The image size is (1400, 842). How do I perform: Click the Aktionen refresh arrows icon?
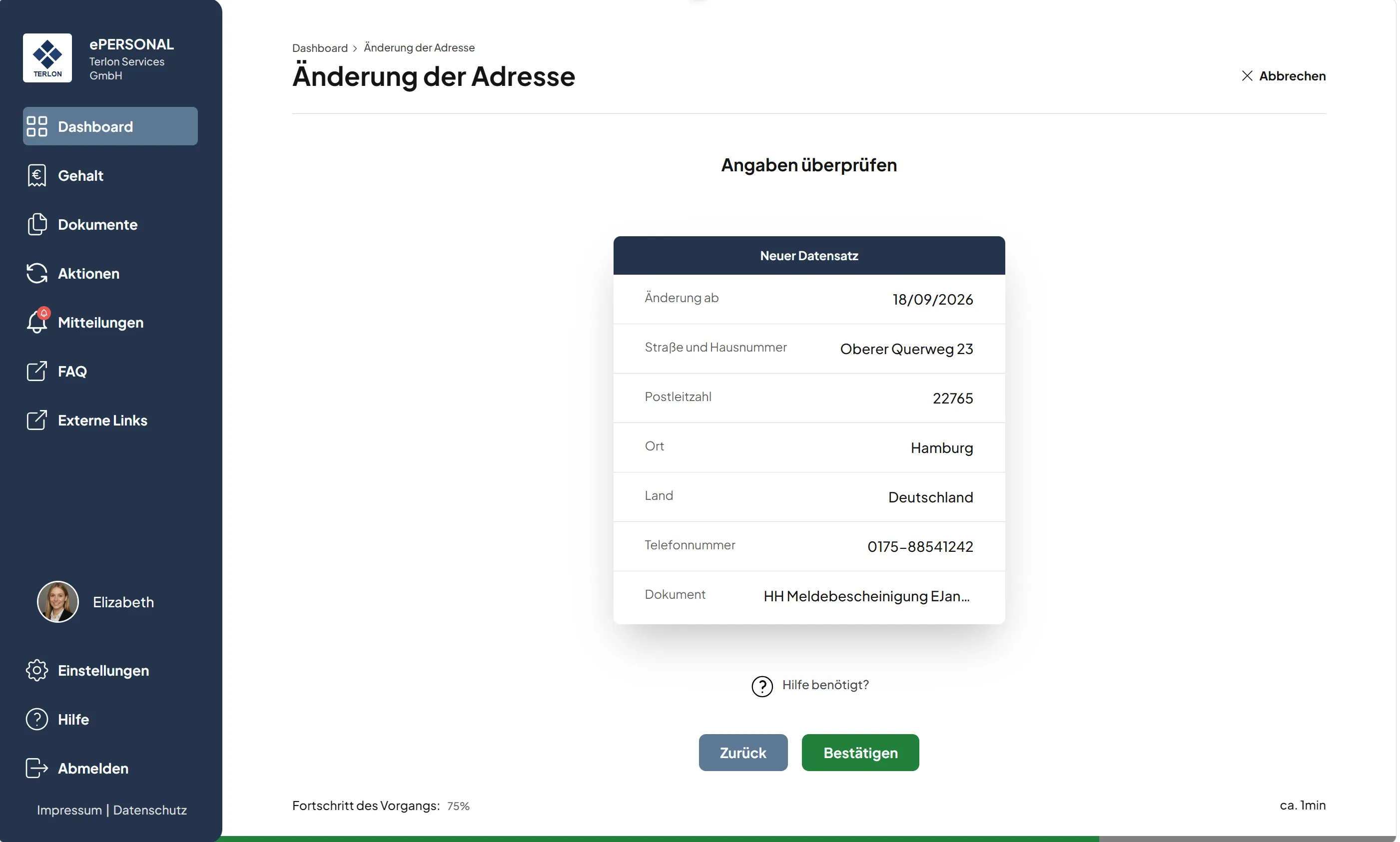37,273
